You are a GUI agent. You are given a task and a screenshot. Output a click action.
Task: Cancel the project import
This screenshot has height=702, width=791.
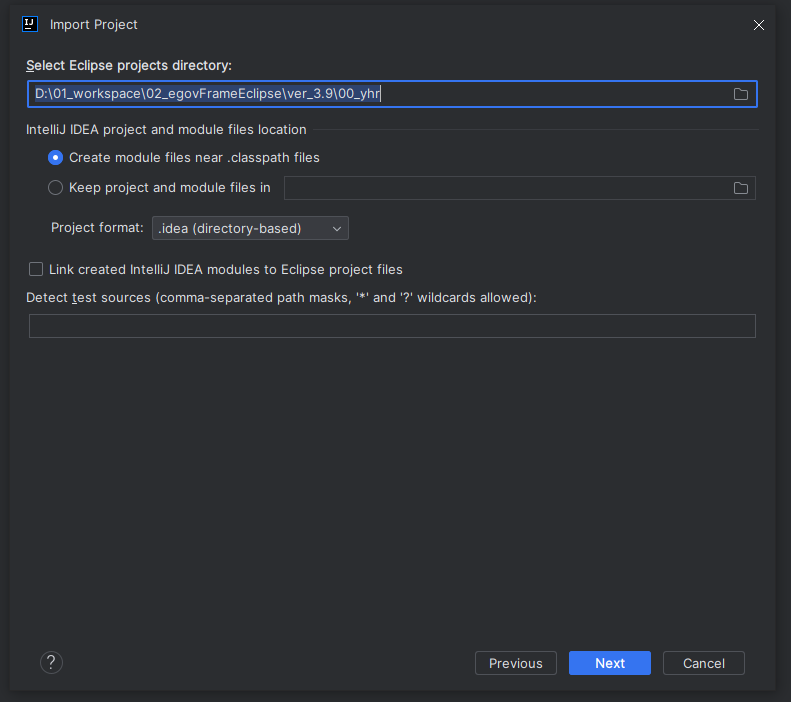coord(704,663)
